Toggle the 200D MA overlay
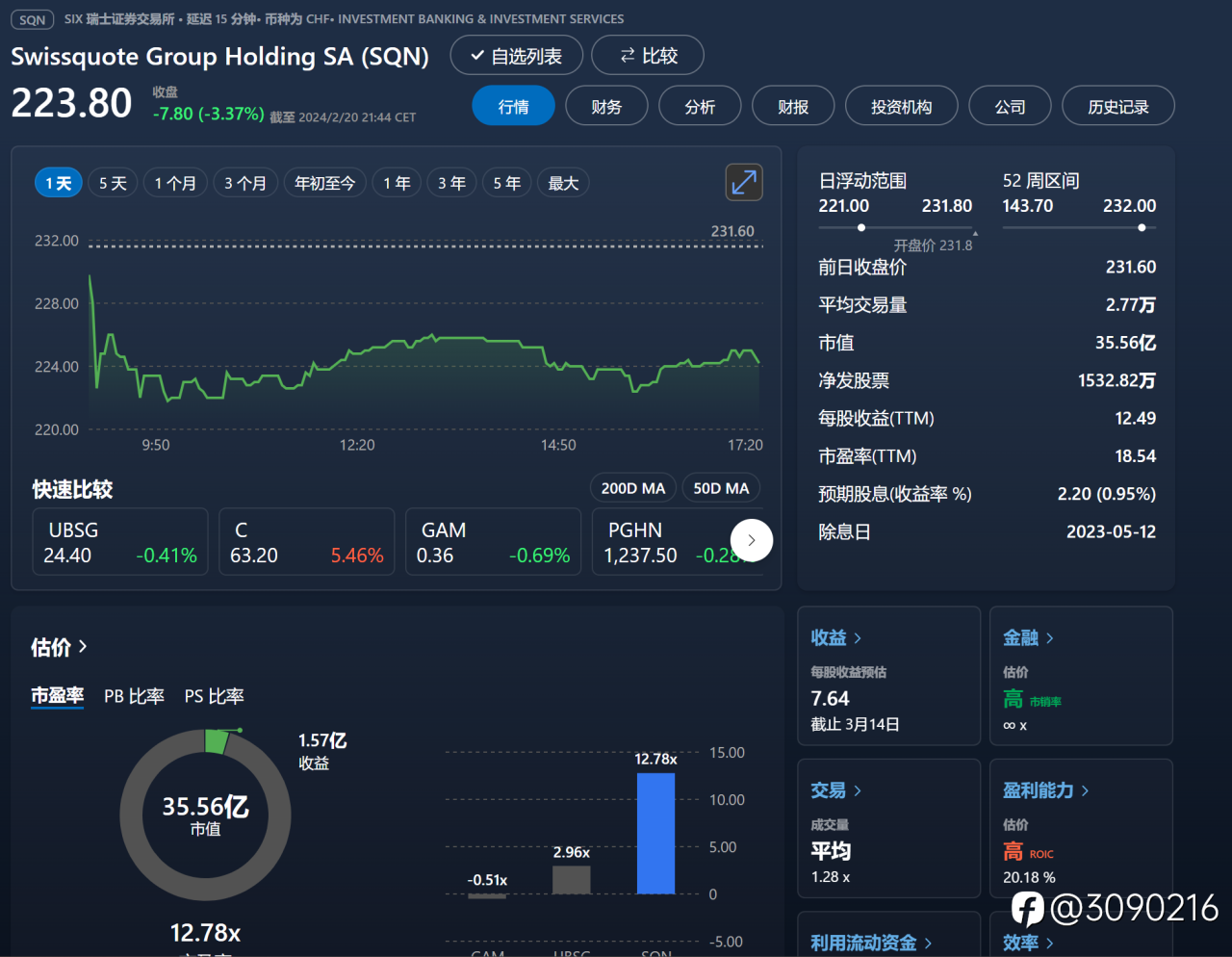The height and width of the screenshot is (957, 1232). point(633,488)
